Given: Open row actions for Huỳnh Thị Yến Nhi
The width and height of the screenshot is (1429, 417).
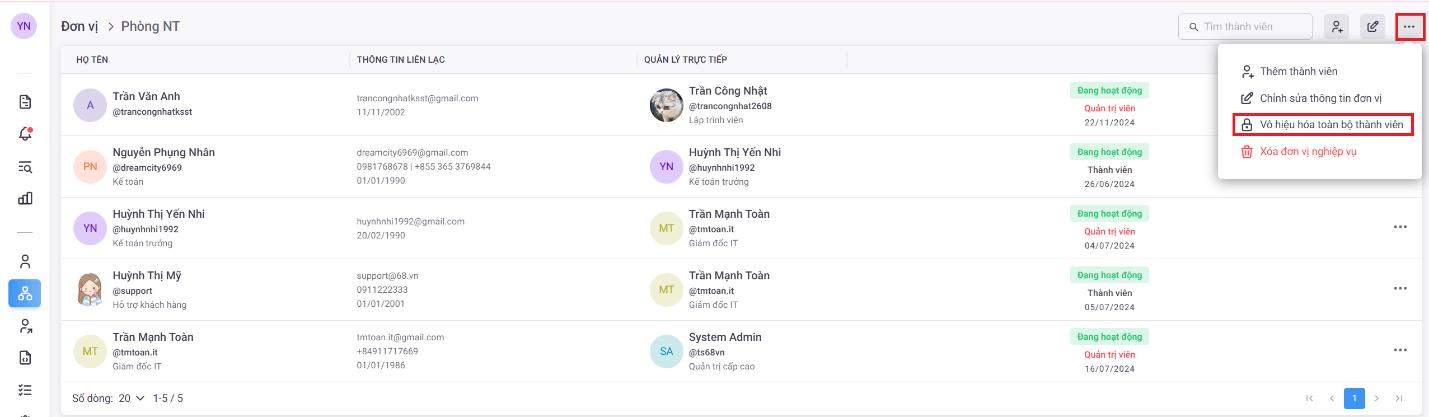Looking at the screenshot, I should click(x=1400, y=227).
